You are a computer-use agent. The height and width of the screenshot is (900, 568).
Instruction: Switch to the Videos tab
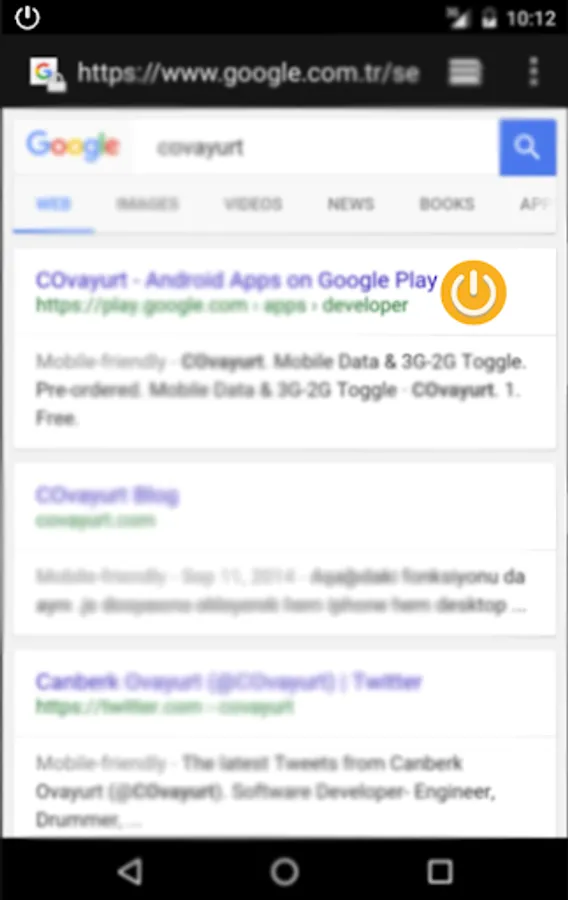[253, 204]
